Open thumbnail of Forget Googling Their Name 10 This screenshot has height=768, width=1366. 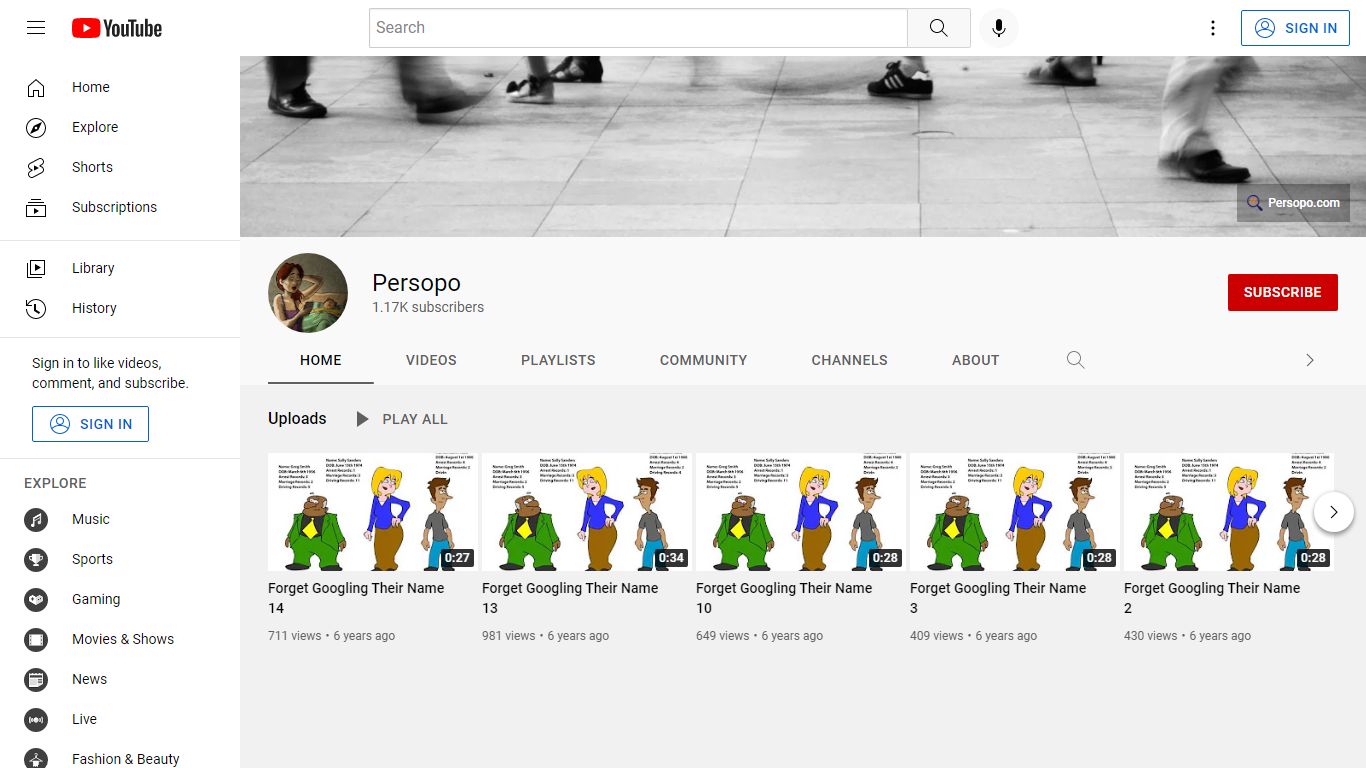(801, 512)
